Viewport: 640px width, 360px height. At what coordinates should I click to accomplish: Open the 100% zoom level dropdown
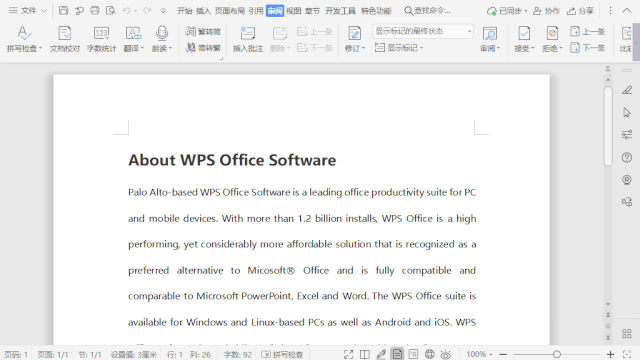pos(479,354)
